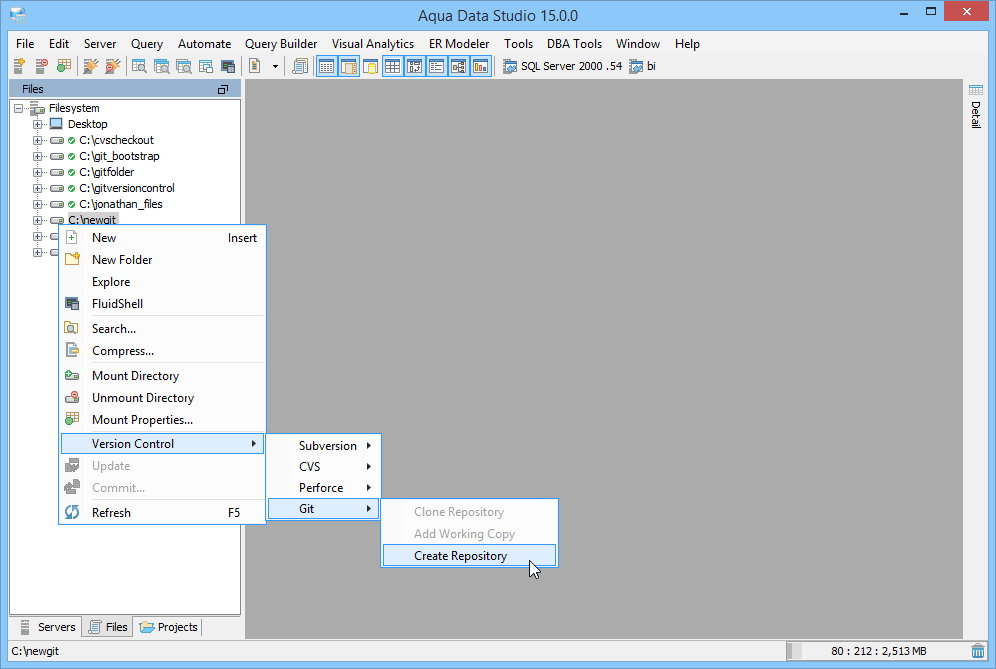Open the dropdown arrow beside new document icon
The height and width of the screenshot is (669, 996).
point(275,66)
